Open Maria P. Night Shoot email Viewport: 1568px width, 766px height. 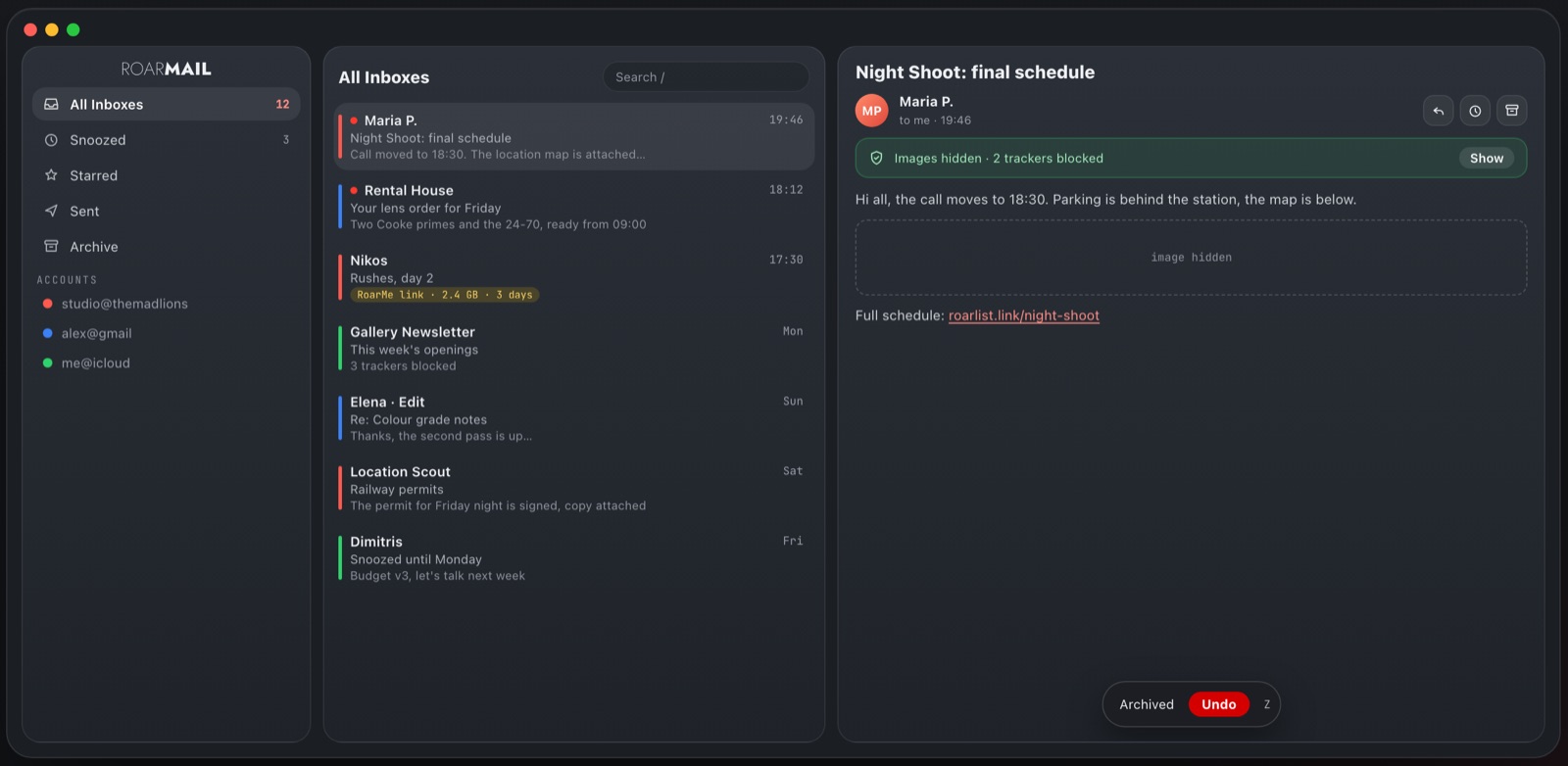coord(574,137)
